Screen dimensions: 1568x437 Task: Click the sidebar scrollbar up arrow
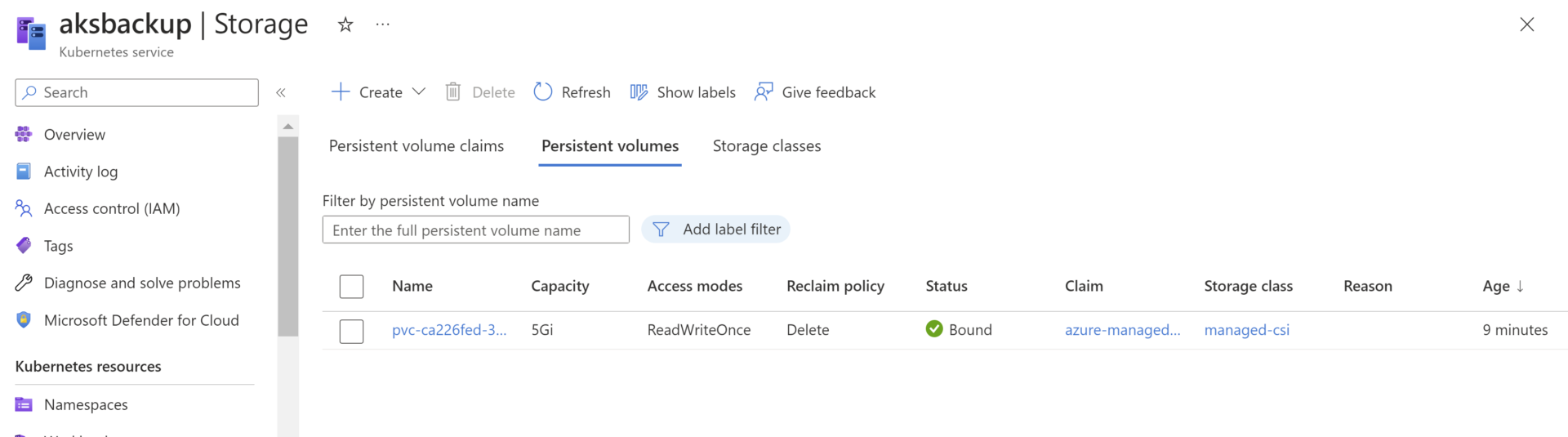(287, 127)
